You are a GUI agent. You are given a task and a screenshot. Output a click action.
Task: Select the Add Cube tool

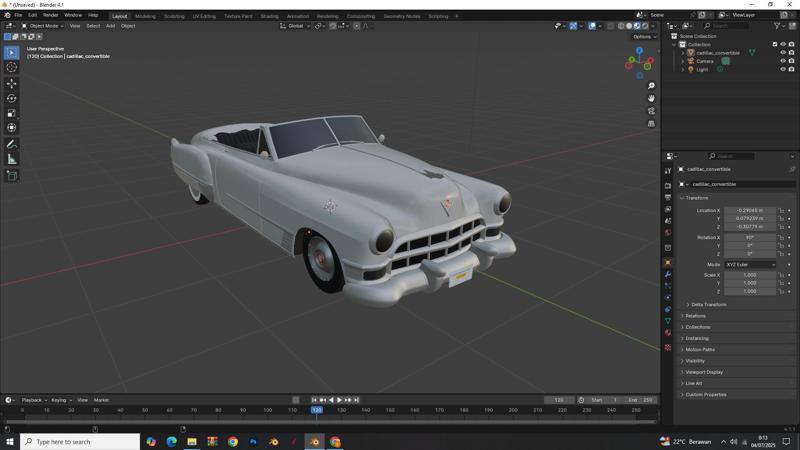[12, 176]
